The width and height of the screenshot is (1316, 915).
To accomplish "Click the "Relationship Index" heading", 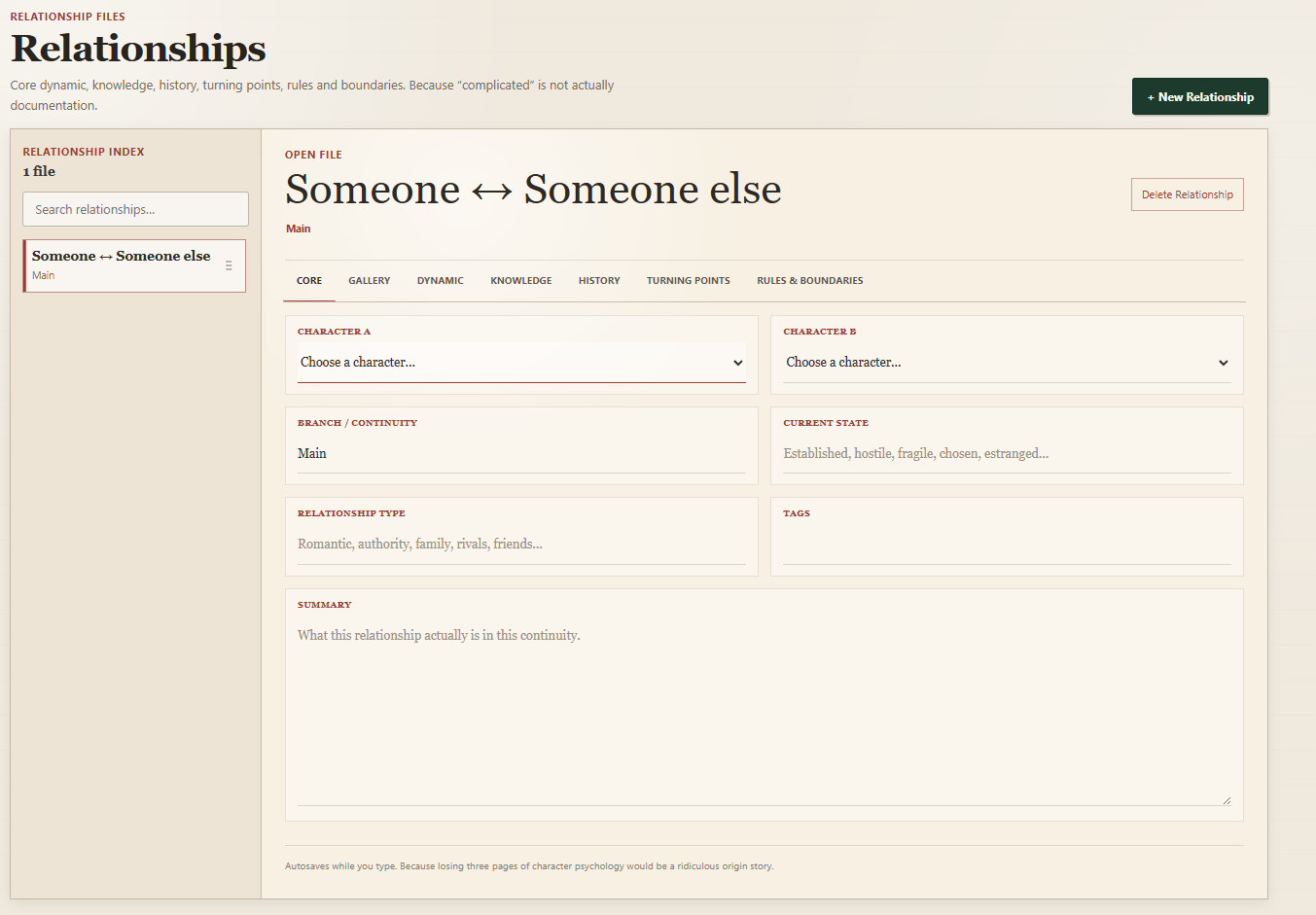I will (x=84, y=152).
